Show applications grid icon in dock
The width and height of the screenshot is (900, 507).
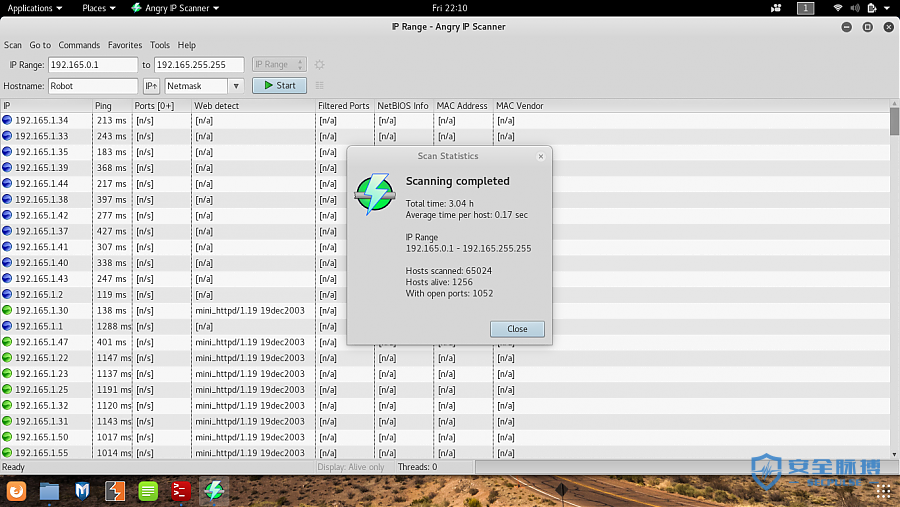(x=883, y=491)
